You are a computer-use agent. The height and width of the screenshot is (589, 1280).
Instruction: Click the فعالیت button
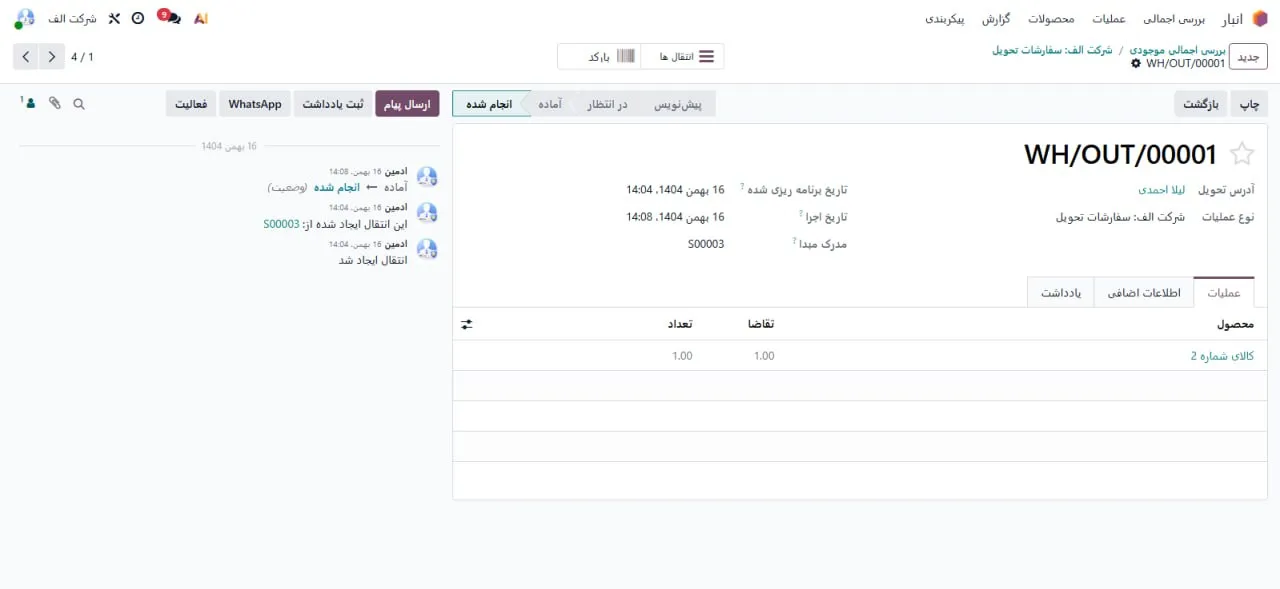click(192, 104)
